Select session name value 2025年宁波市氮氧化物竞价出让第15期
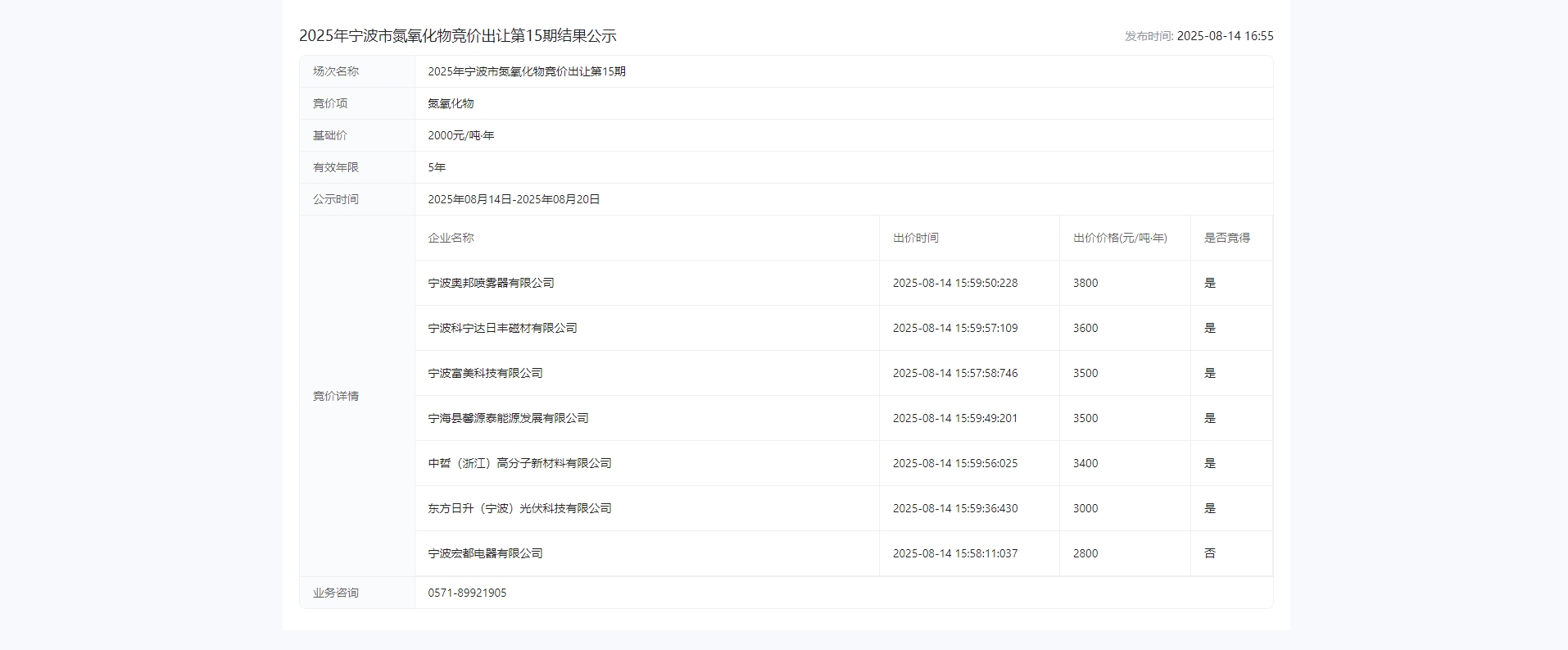The width and height of the screenshot is (1568, 650). (x=527, y=71)
